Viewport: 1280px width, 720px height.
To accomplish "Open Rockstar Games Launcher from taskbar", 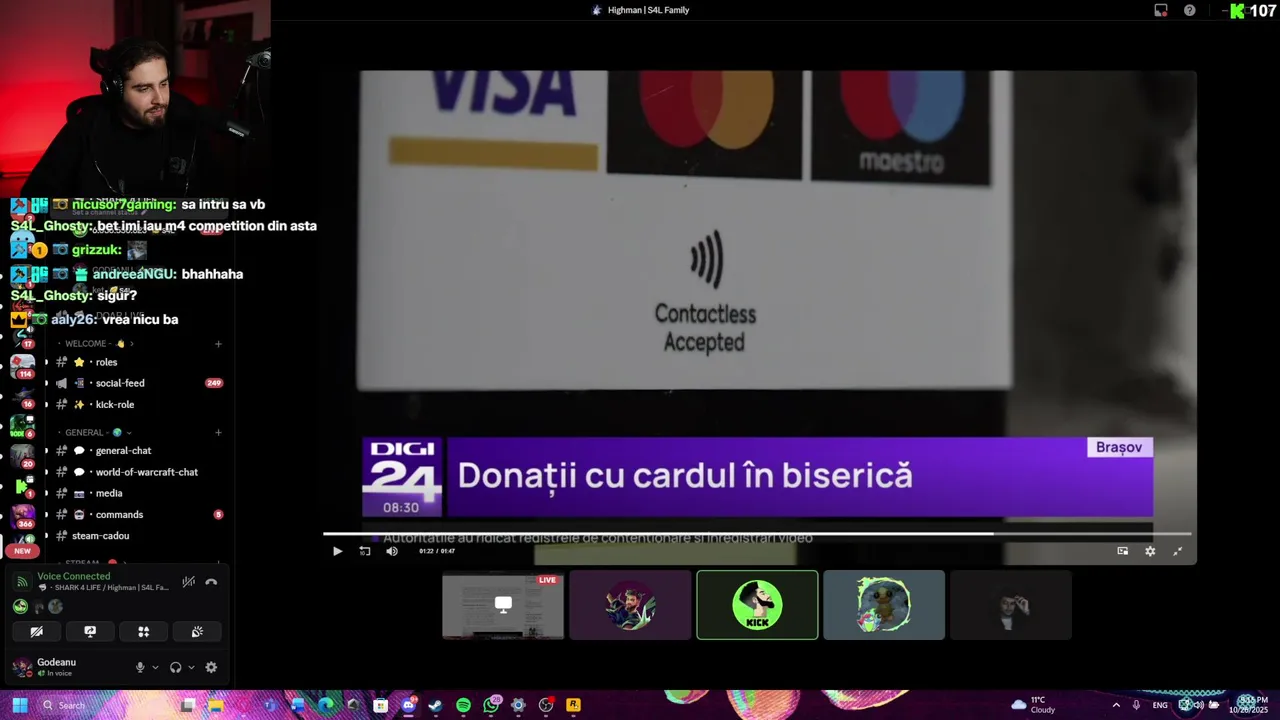I will click(573, 705).
